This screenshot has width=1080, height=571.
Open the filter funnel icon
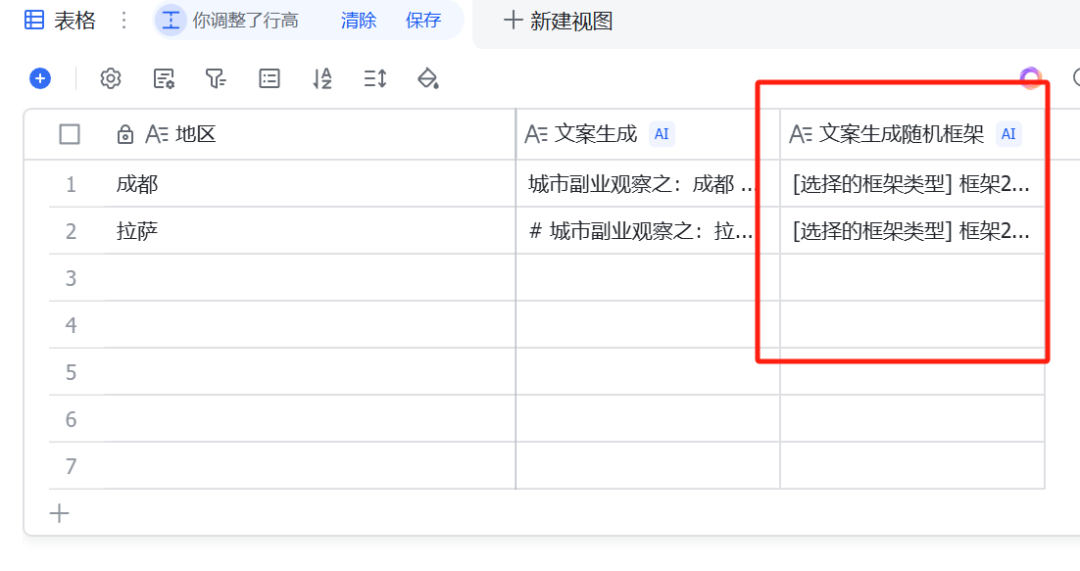click(x=216, y=79)
